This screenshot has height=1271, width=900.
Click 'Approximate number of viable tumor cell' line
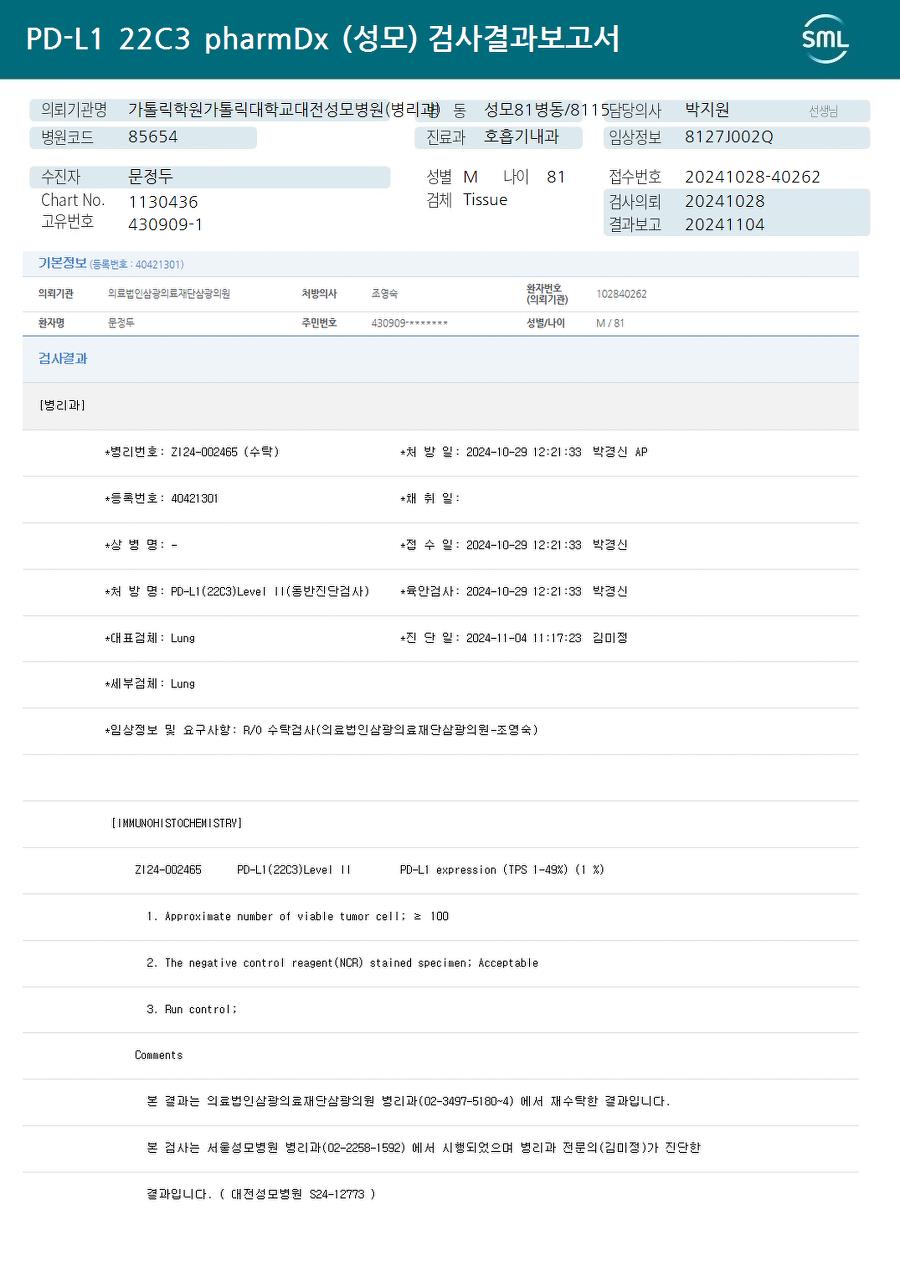point(297,916)
